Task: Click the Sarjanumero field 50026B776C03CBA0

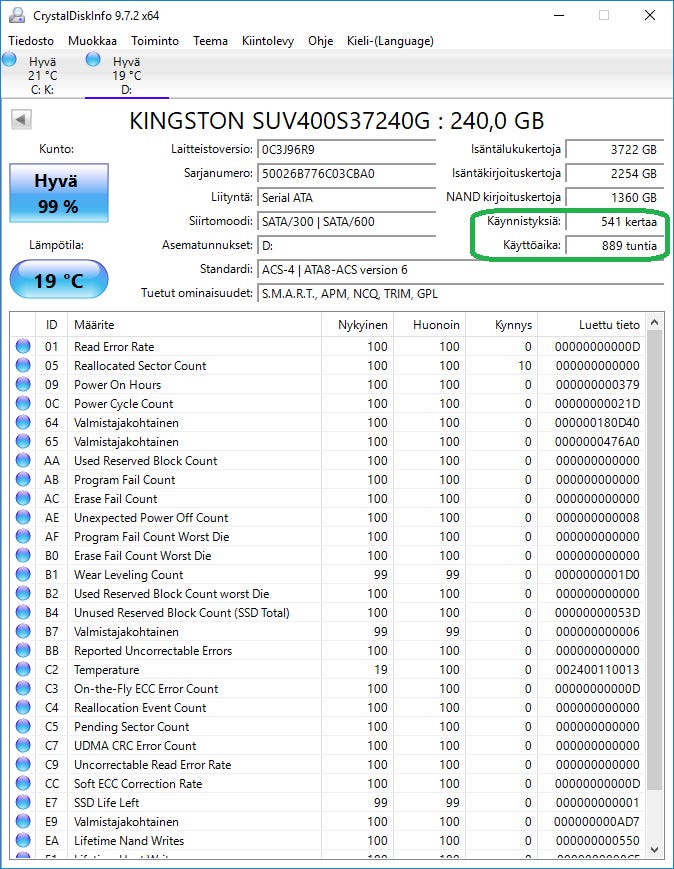Action: click(x=346, y=173)
